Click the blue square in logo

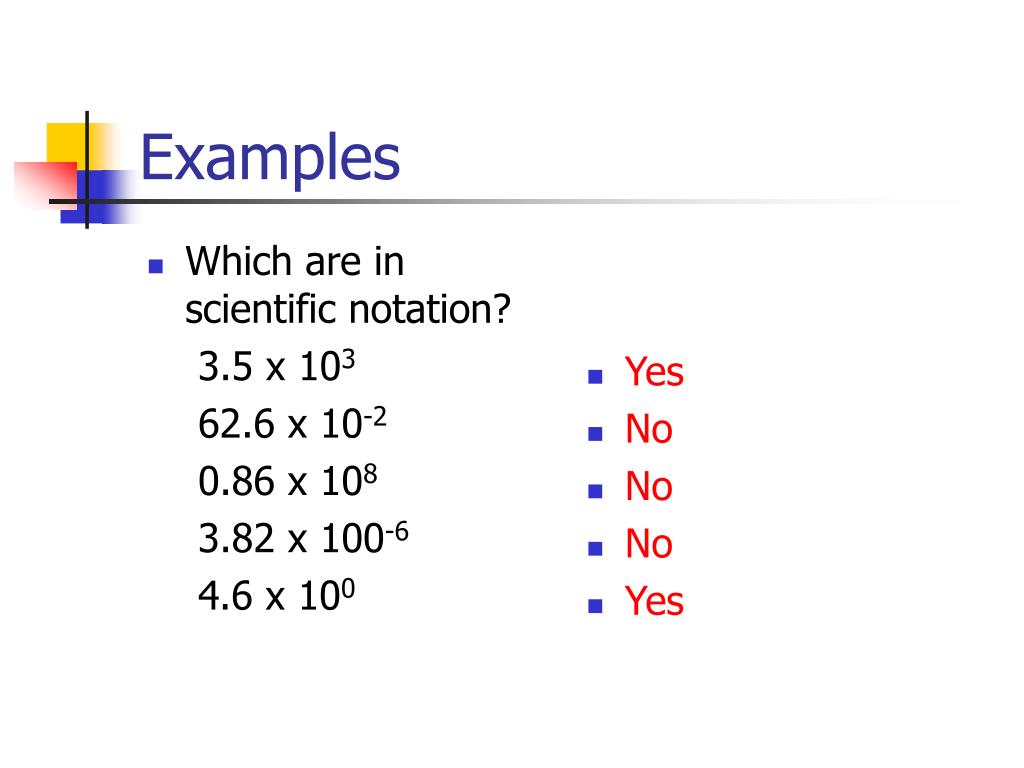pyautogui.click(x=98, y=197)
